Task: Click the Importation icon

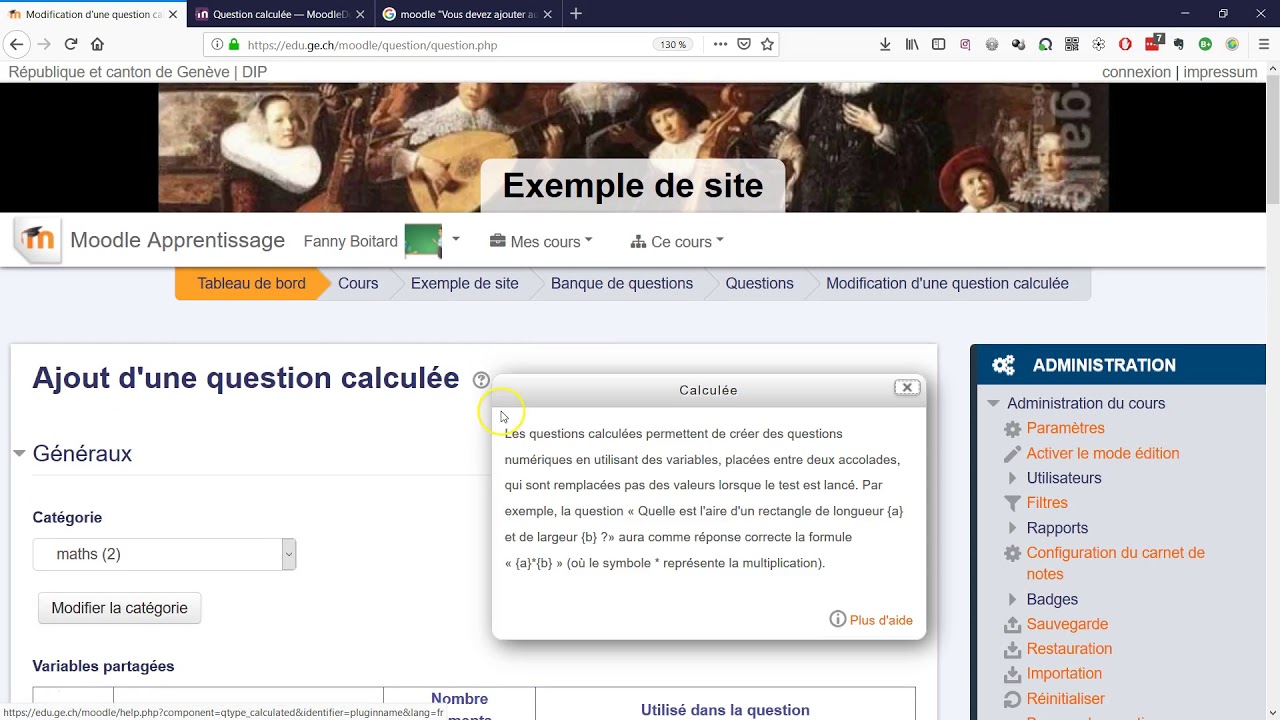Action: click(1012, 675)
